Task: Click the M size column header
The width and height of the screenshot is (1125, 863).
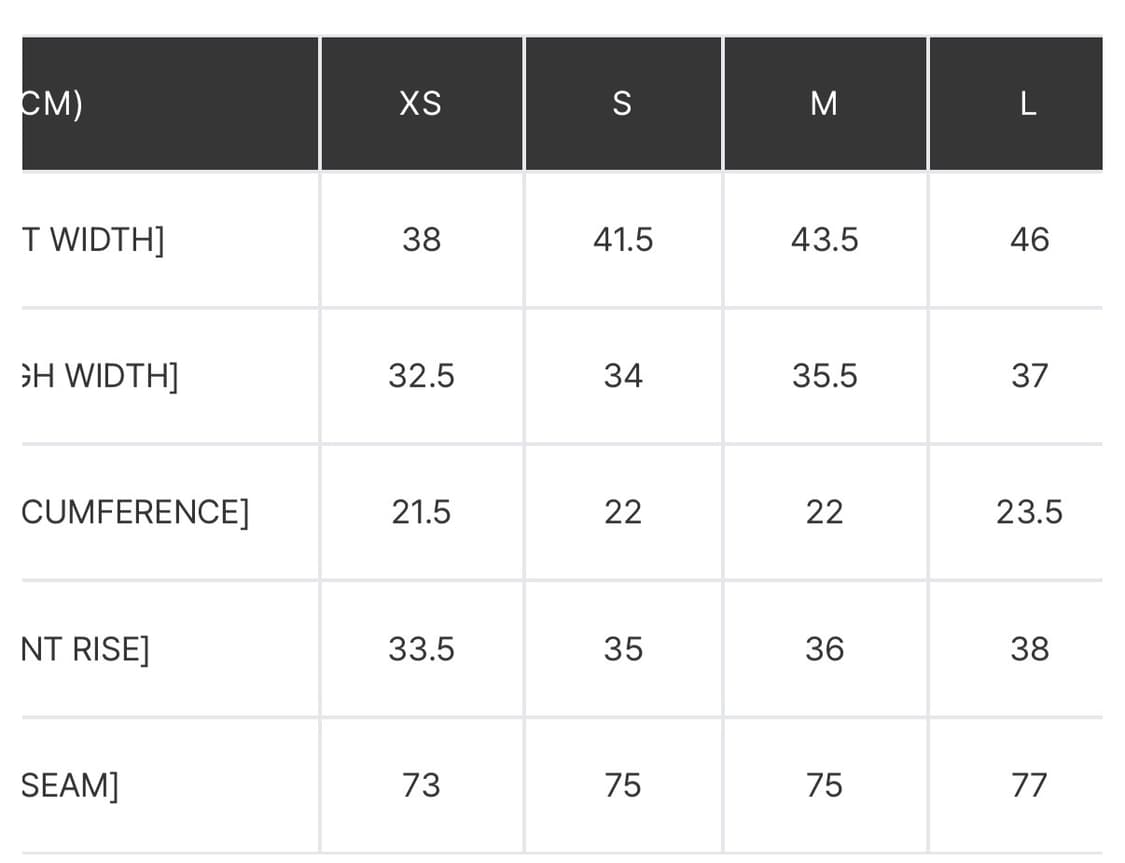Action: click(824, 104)
